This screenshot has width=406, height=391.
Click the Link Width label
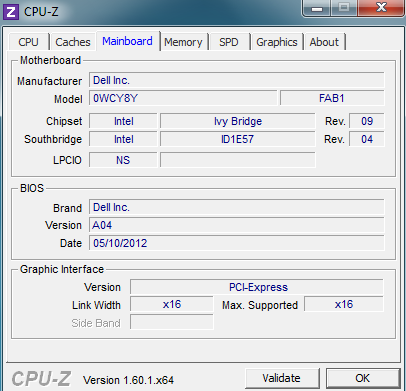pos(96,305)
